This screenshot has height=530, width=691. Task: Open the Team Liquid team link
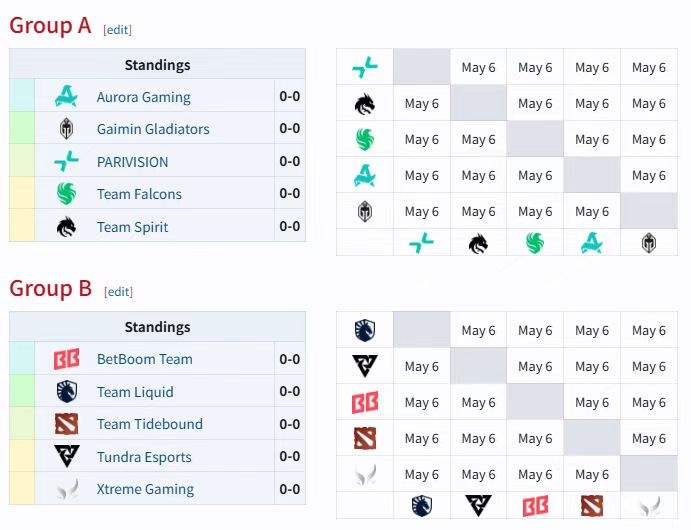(x=135, y=392)
